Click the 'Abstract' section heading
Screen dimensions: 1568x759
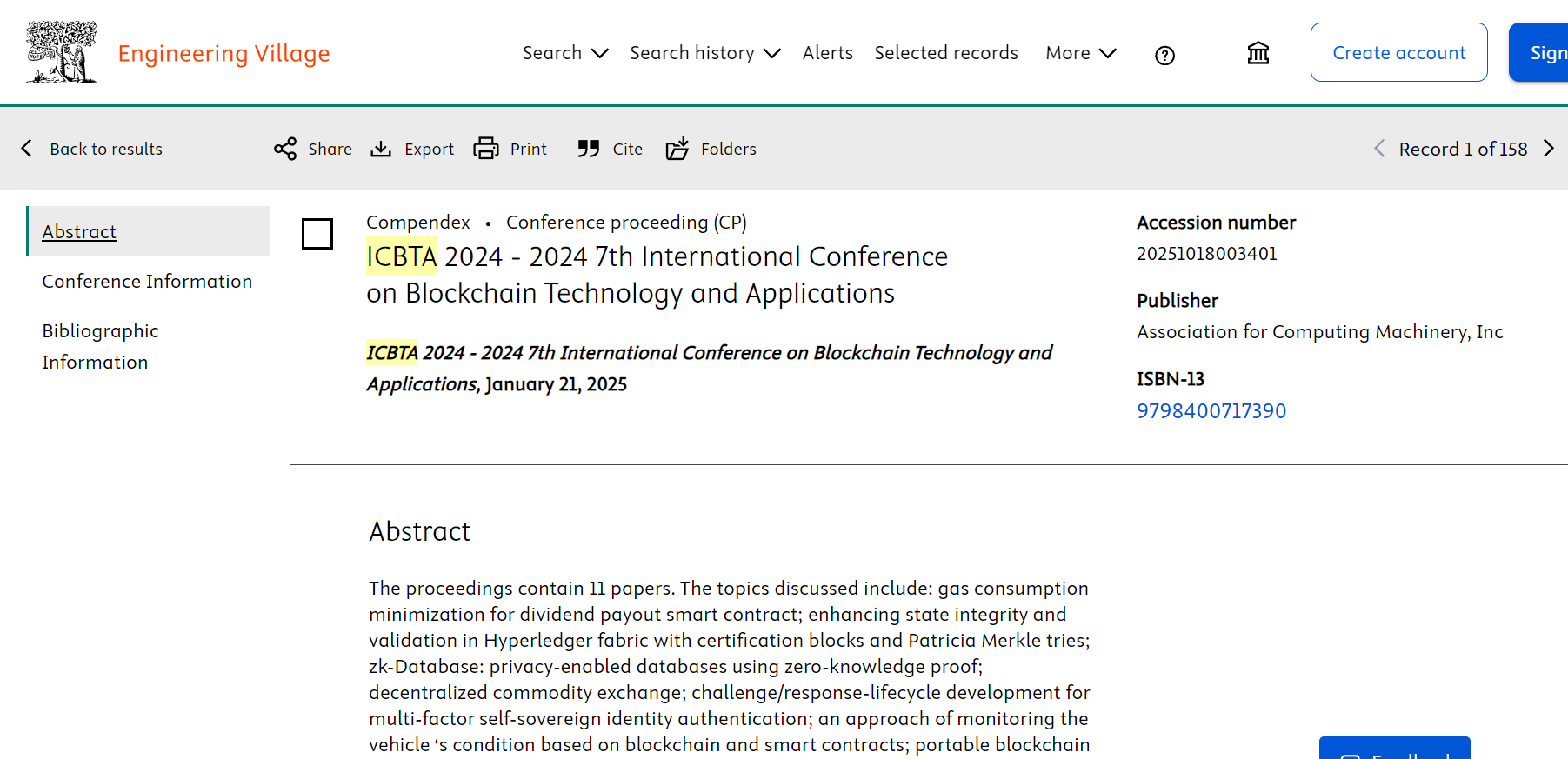tap(420, 531)
